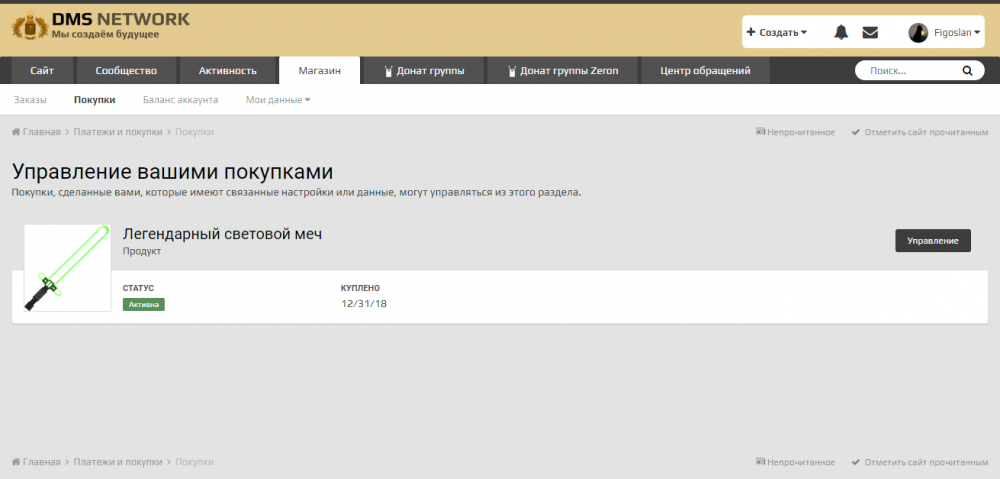Select the Магазин tab
This screenshot has width=1000, height=479.
coord(320,71)
